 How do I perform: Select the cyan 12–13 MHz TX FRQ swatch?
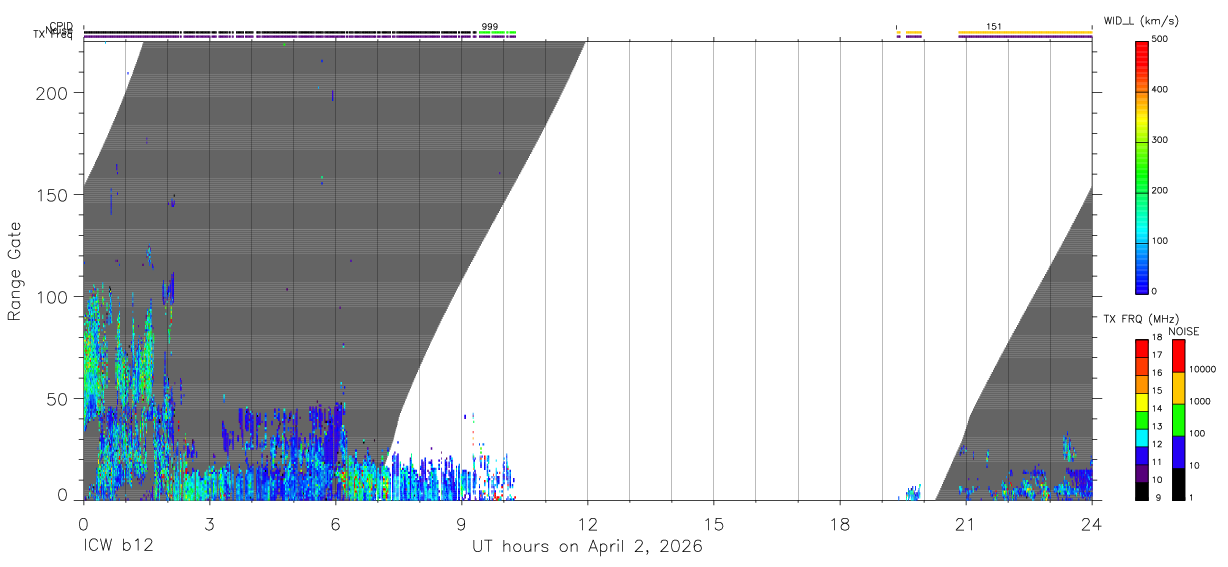tap(1141, 437)
